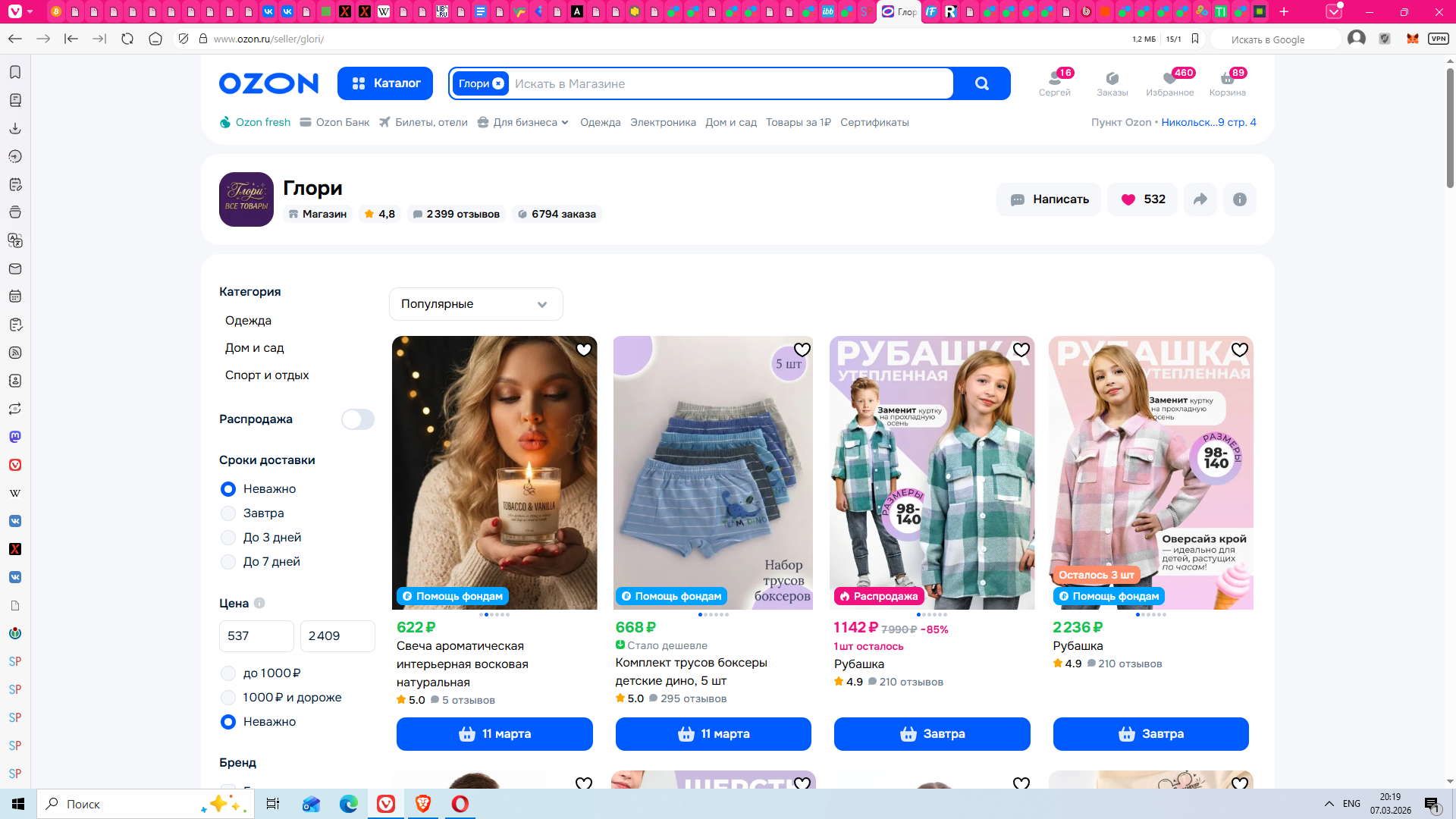The image size is (1456, 819).
Task: Open the Каталог menu button
Action: [x=385, y=83]
